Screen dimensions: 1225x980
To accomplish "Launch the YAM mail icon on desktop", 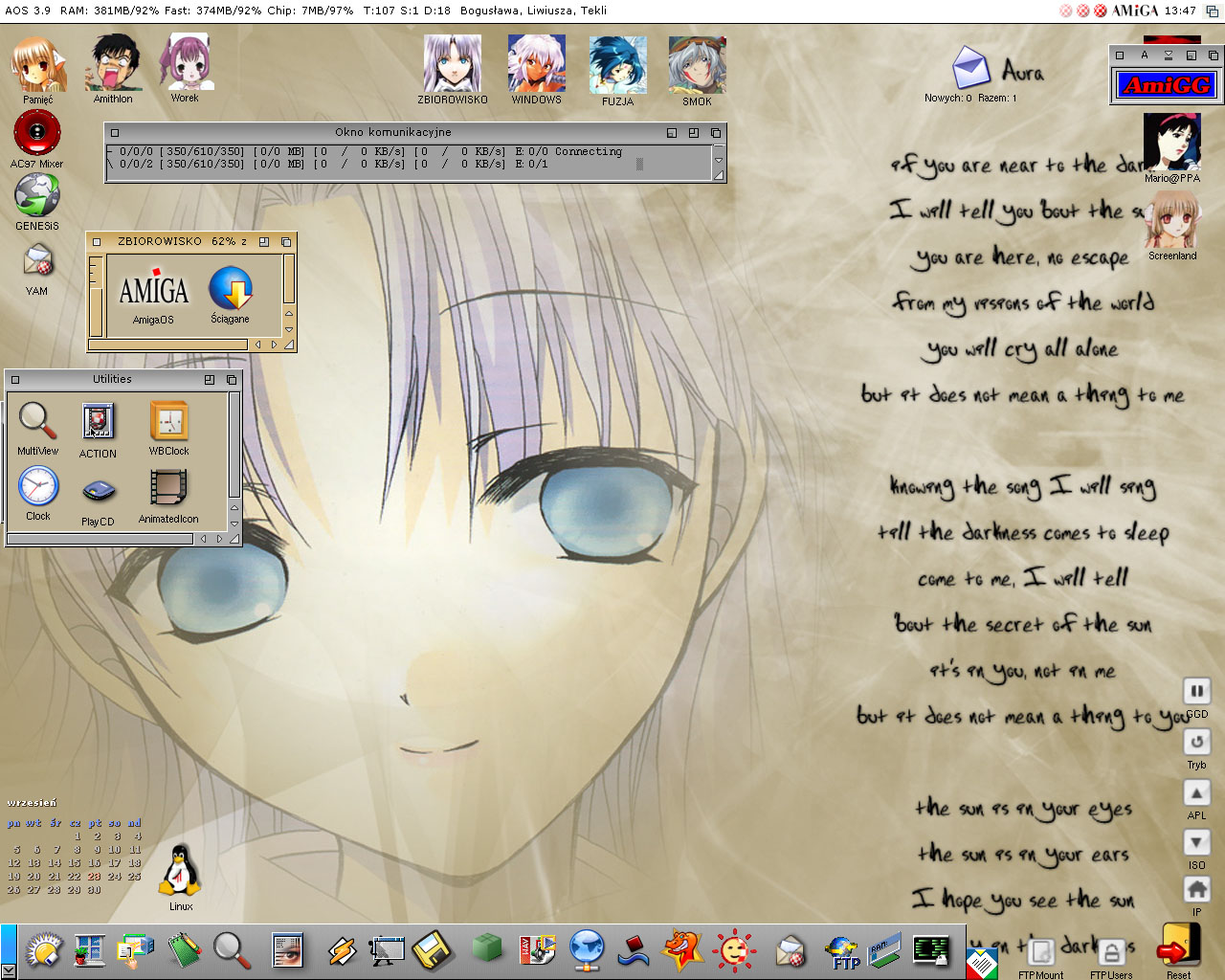I will point(37,261).
